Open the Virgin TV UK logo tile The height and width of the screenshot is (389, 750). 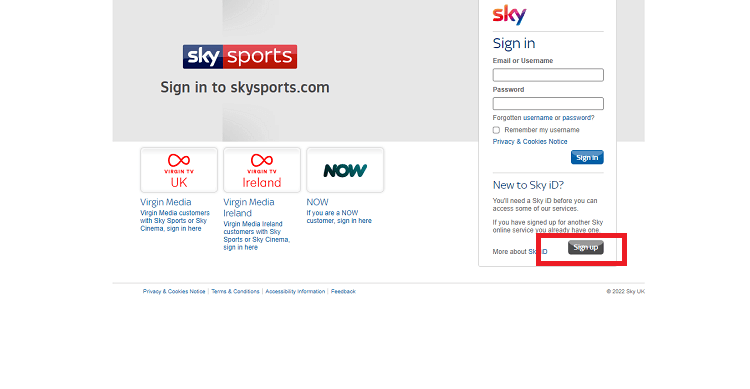pyautogui.click(x=179, y=170)
